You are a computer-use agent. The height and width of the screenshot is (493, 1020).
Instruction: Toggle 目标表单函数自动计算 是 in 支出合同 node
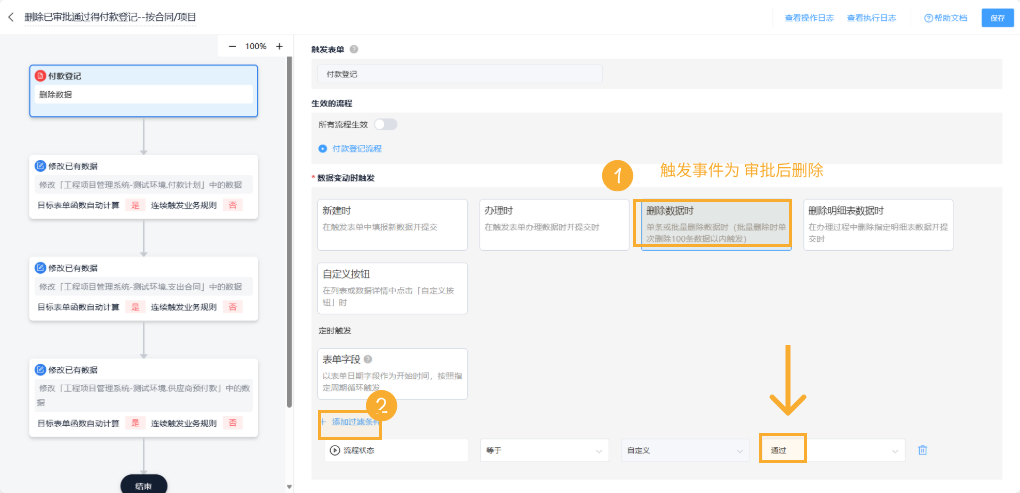(x=135, y=307)
